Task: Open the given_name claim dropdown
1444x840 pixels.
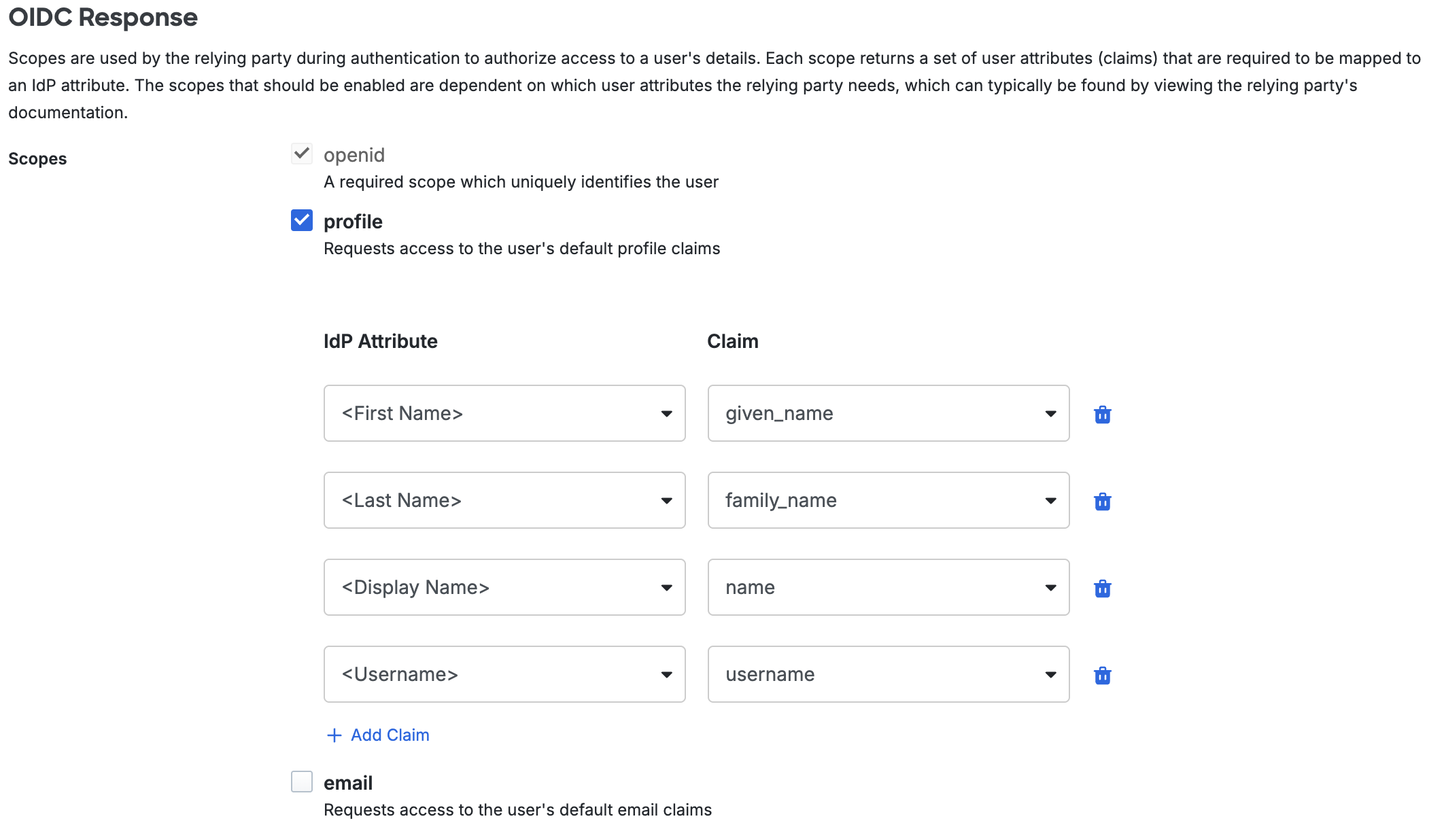Action: (888, 413)
